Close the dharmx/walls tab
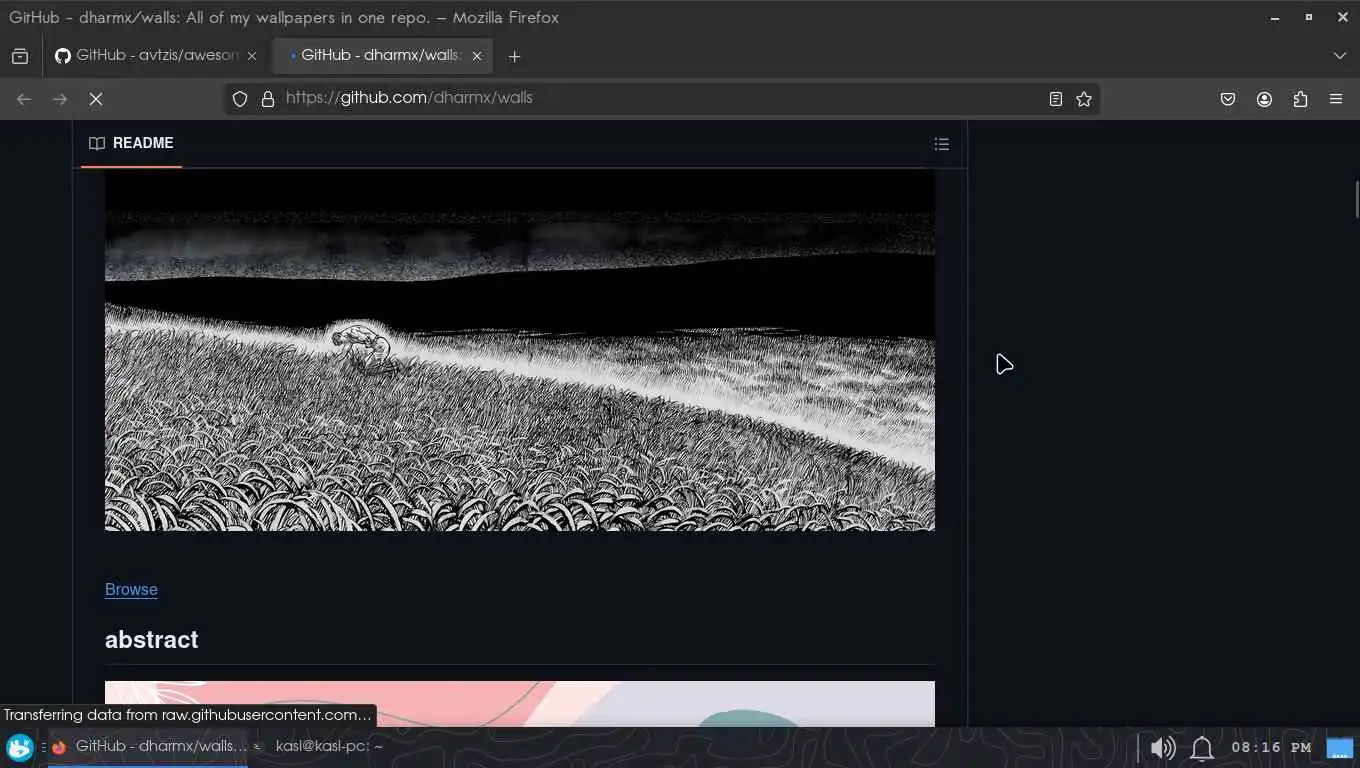 click(477, 56)
